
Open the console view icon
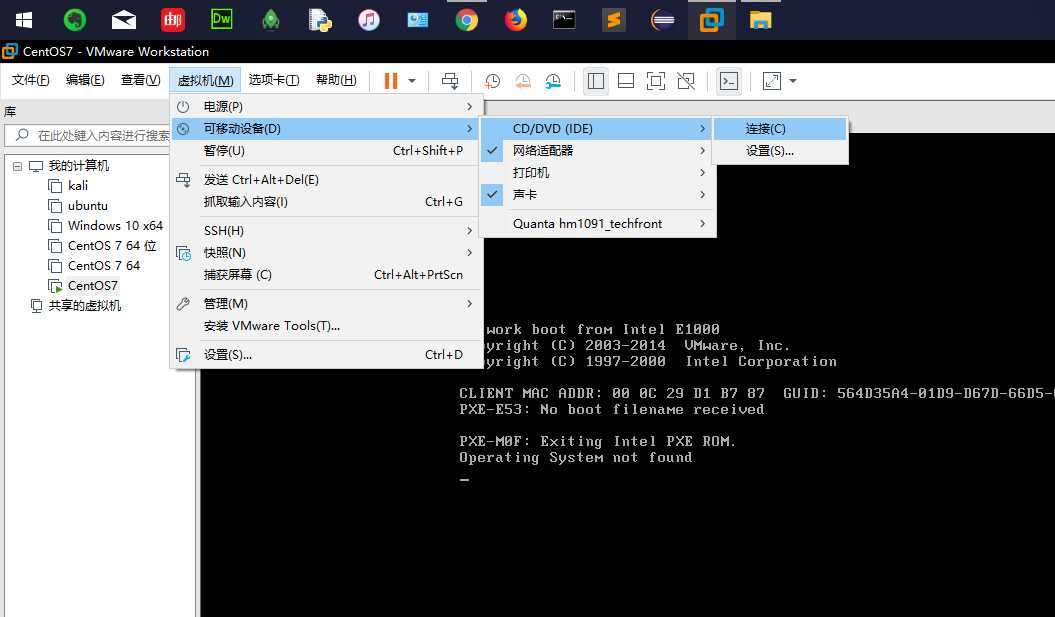[729, 81]
